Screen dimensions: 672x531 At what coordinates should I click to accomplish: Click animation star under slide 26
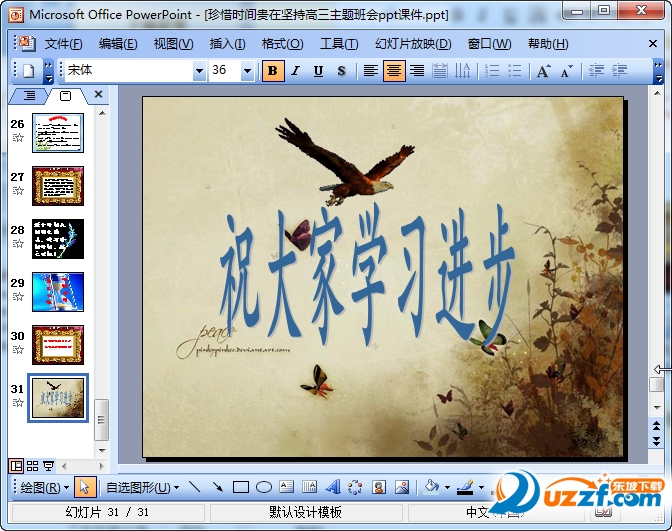click(18, 138)
